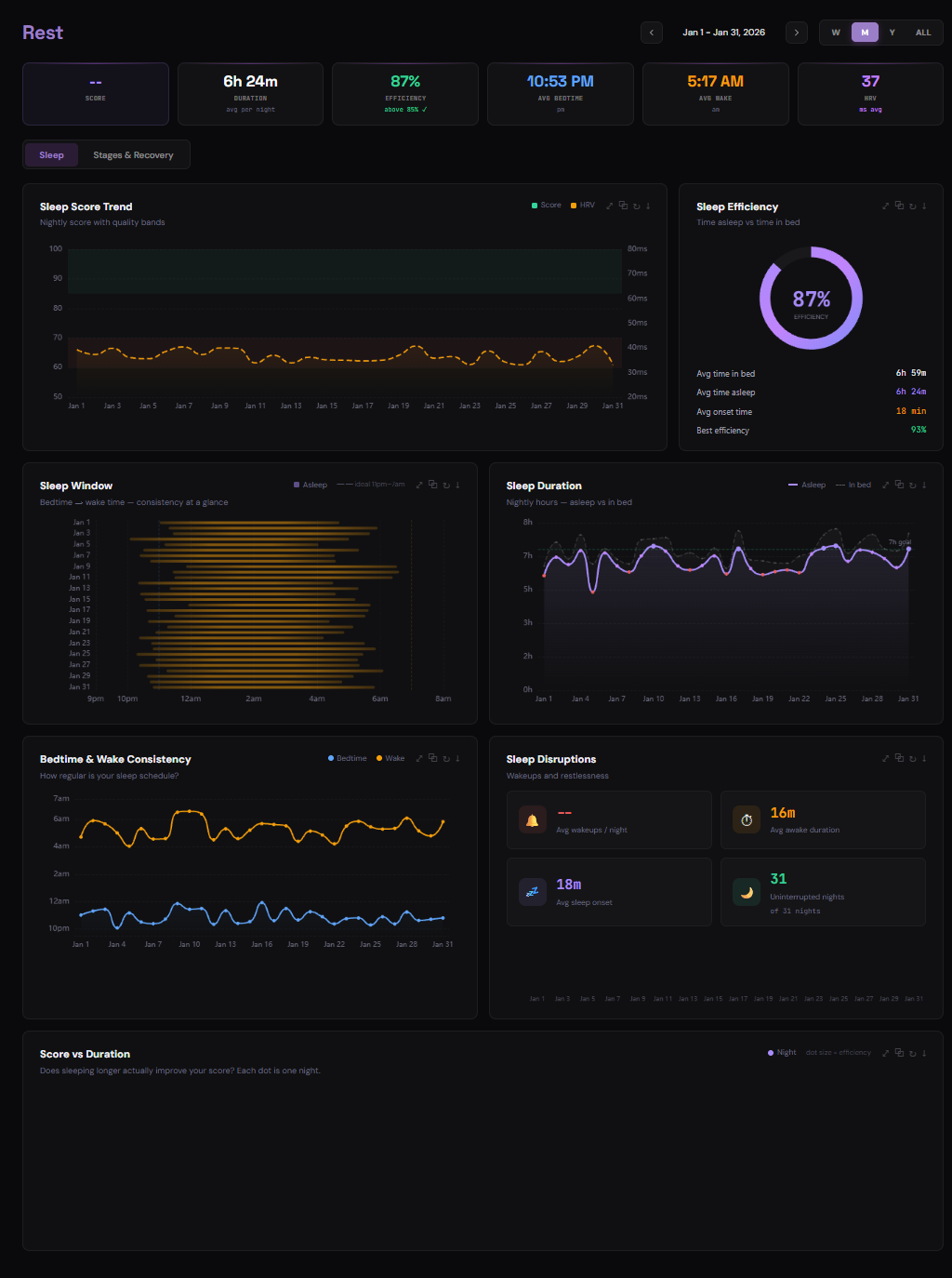Open the Uninterrupted nights stat card
The image size is (952, 1278).
[x=823, y=892]
